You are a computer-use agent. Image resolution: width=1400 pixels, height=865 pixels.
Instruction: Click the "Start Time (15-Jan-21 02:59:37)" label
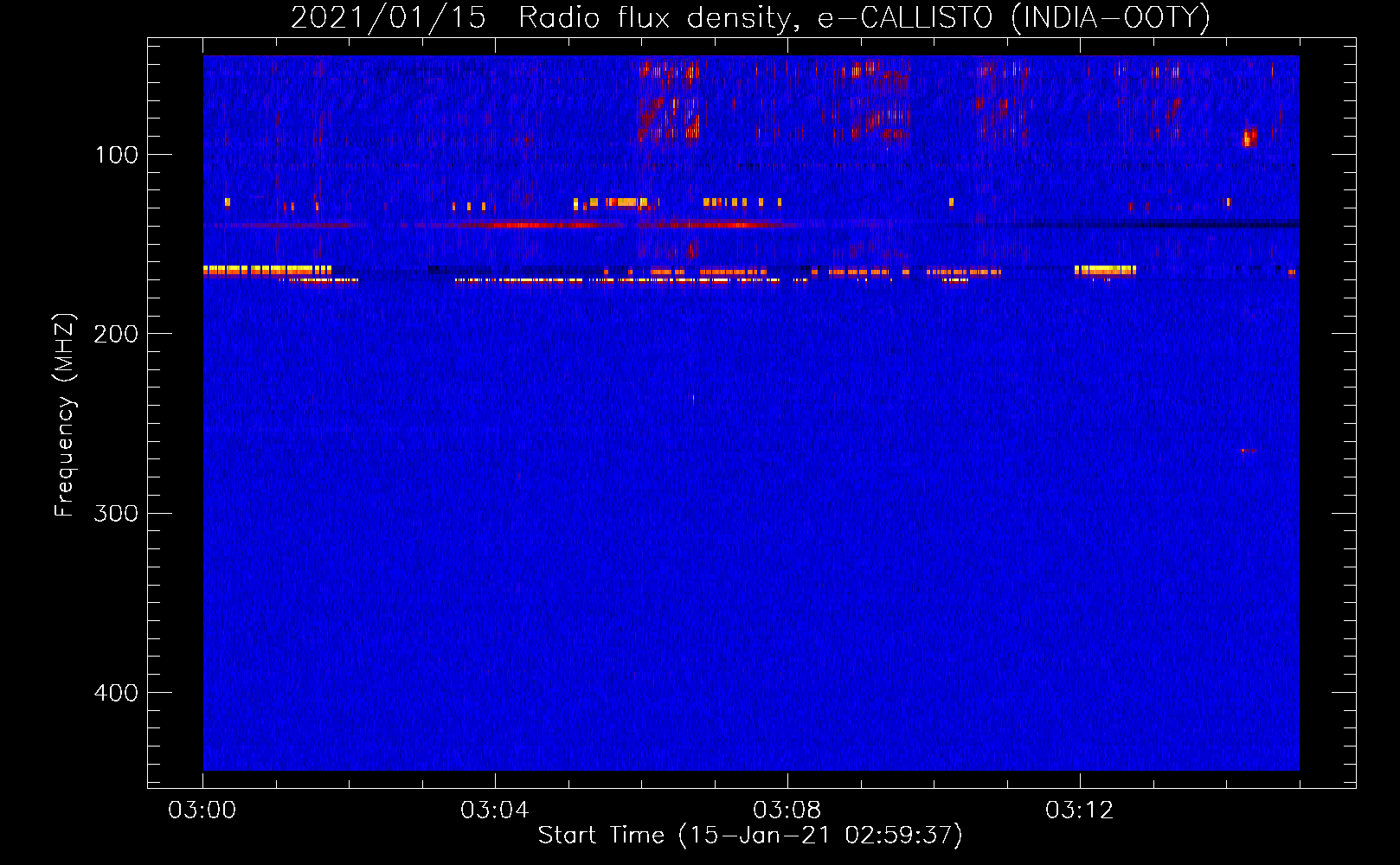pos(750,835)
